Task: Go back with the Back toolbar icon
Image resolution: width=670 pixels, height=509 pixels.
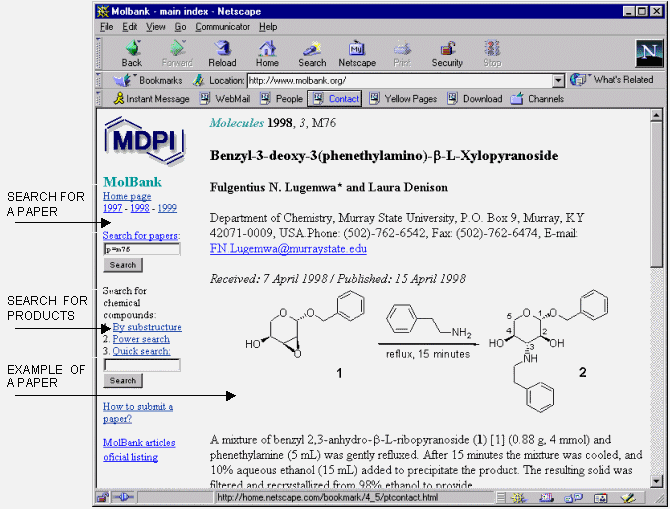Action: 132,54
